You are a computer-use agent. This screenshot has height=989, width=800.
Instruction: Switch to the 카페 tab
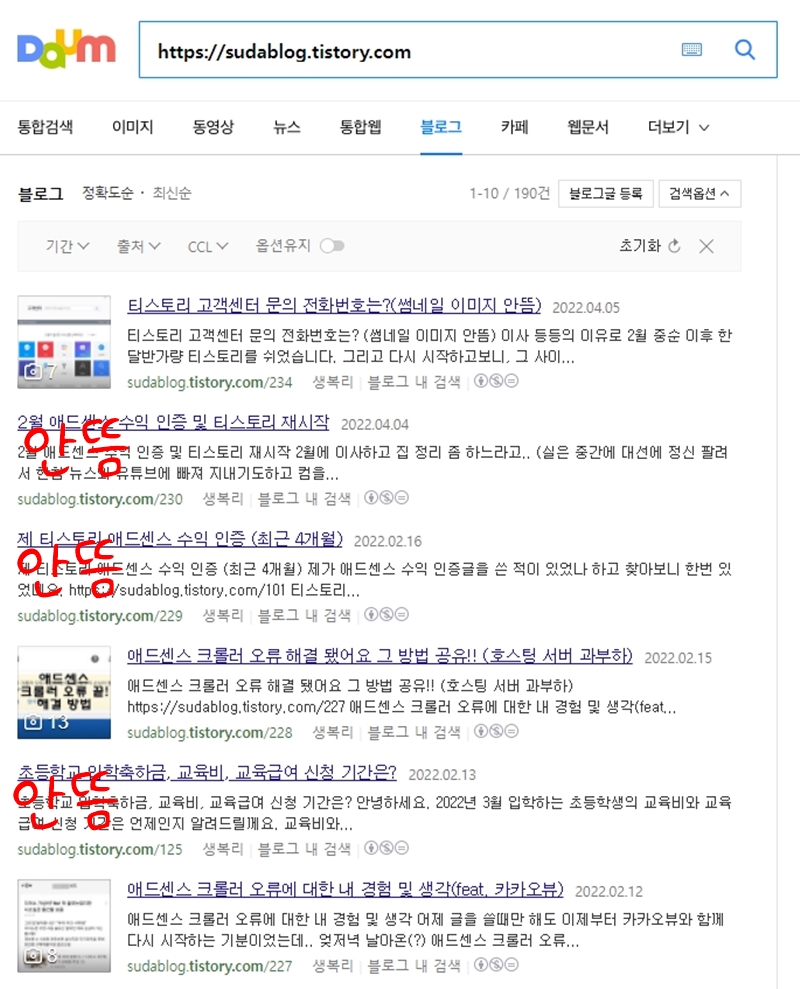tap(514, 127)
